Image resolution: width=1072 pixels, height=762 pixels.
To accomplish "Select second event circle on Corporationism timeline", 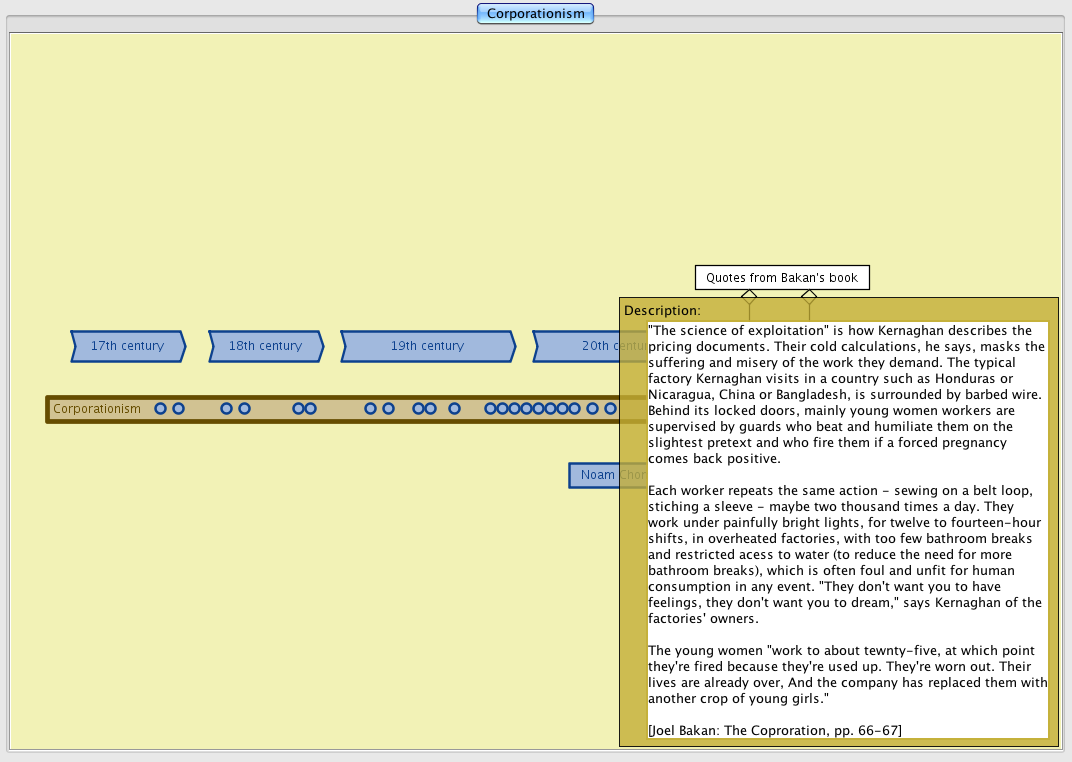I will (x=178, y=409).
